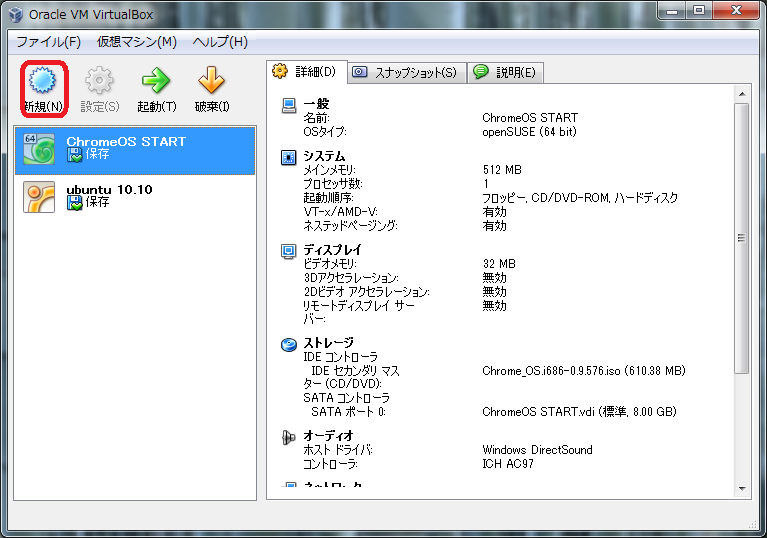This screenshot has height=538, width=767.
Task: Click the ICH AC97 controller value
Action: 508,464
